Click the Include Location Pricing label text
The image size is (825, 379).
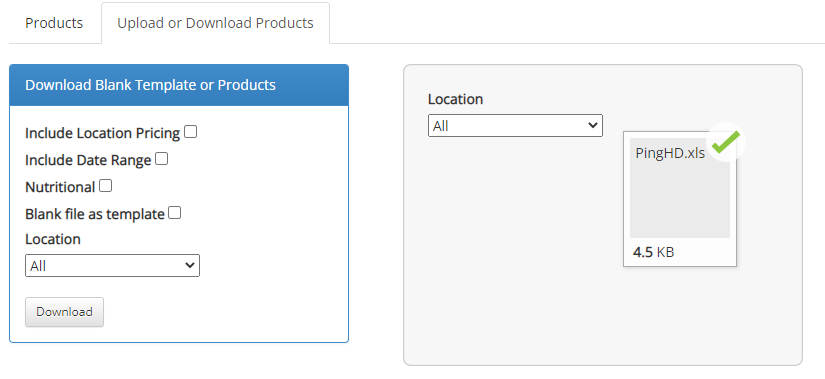(103, 134)
